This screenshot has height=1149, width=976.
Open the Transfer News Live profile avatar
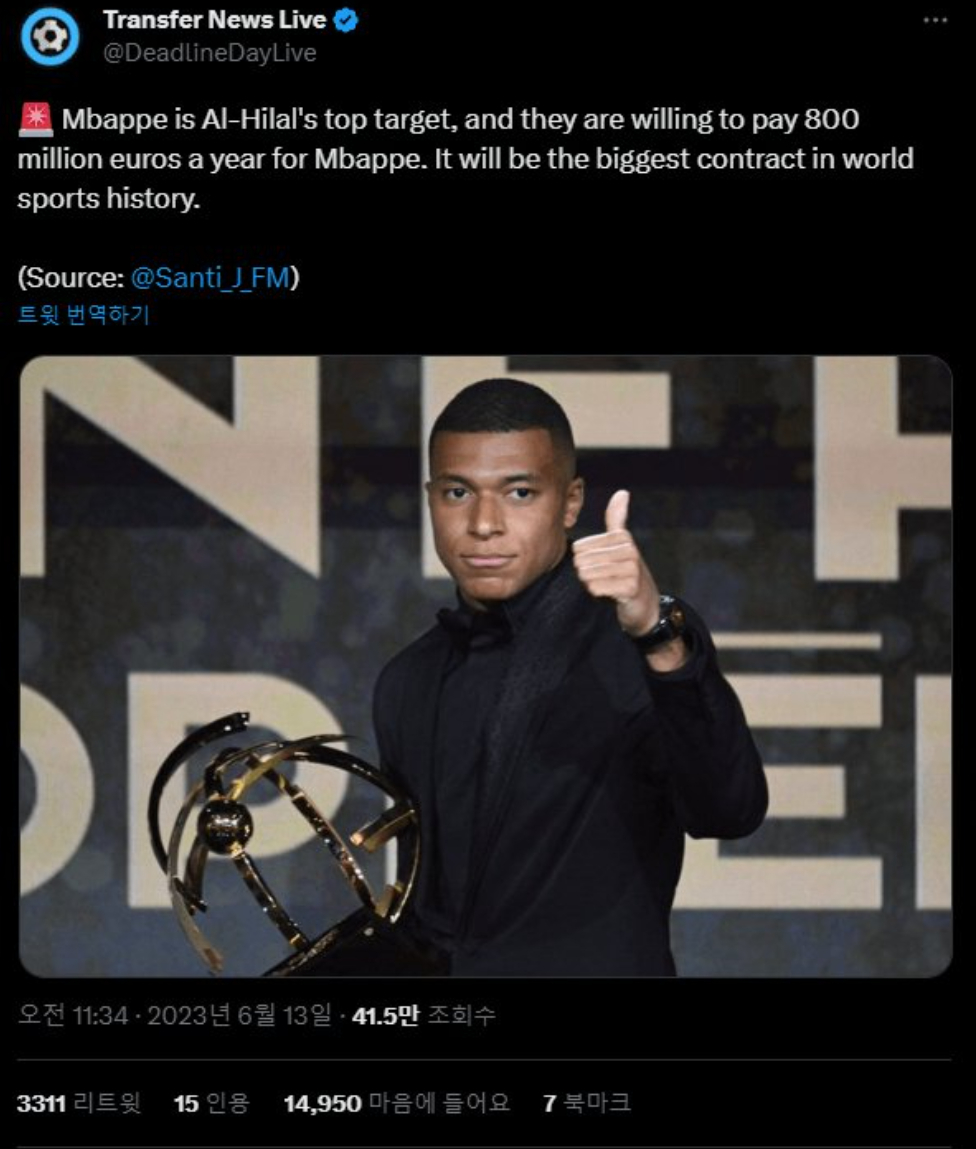click(x=49, y=36)
